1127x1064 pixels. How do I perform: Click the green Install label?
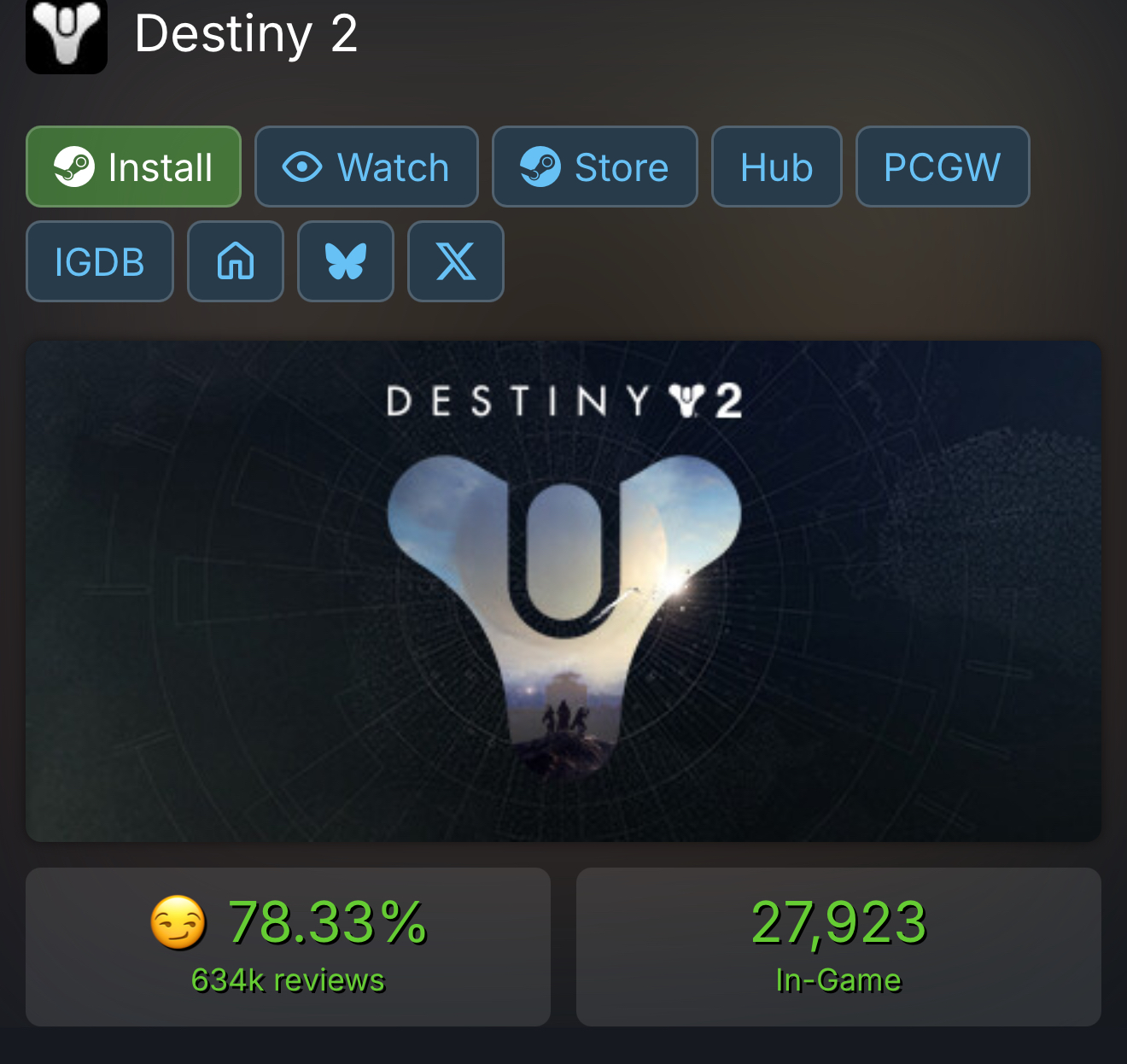161,167
